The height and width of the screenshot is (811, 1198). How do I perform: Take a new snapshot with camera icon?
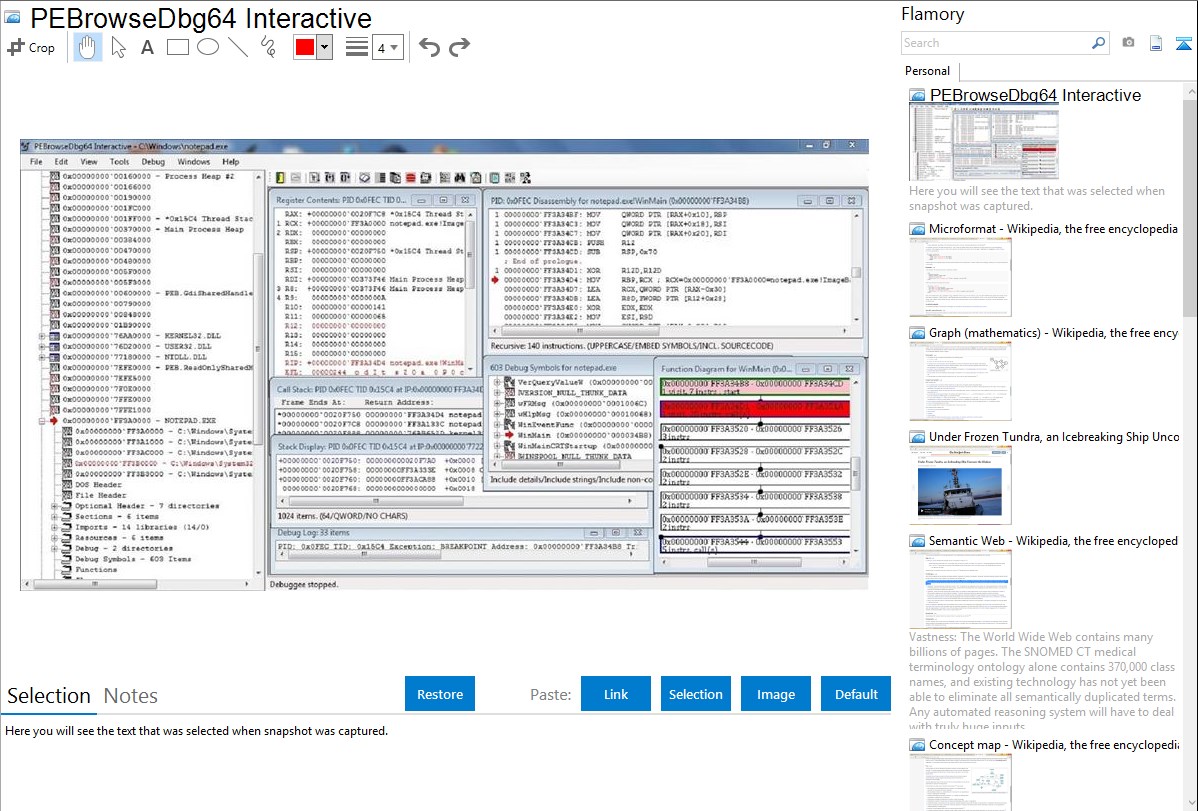[x=1128, y=43]
